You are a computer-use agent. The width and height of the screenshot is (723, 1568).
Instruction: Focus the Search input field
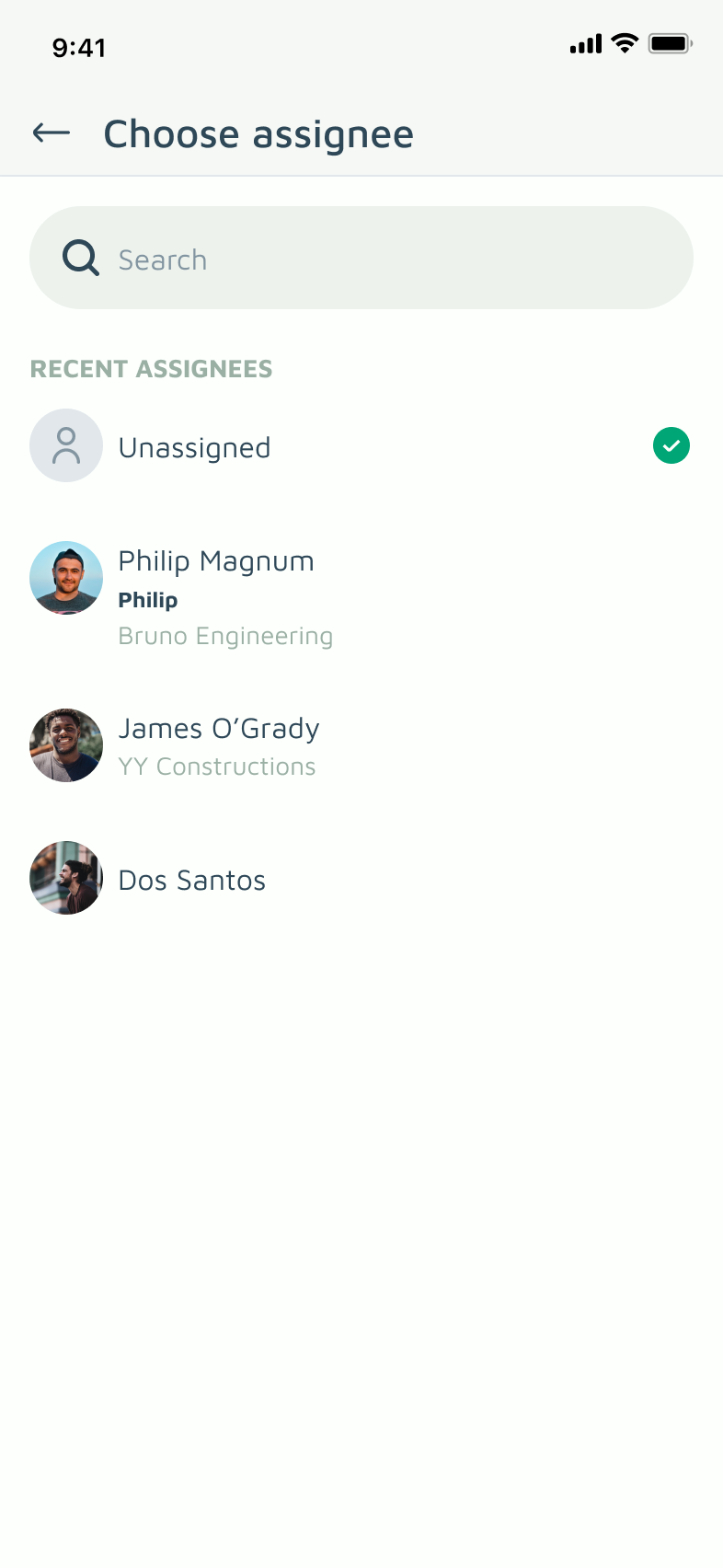coord(361,258)
